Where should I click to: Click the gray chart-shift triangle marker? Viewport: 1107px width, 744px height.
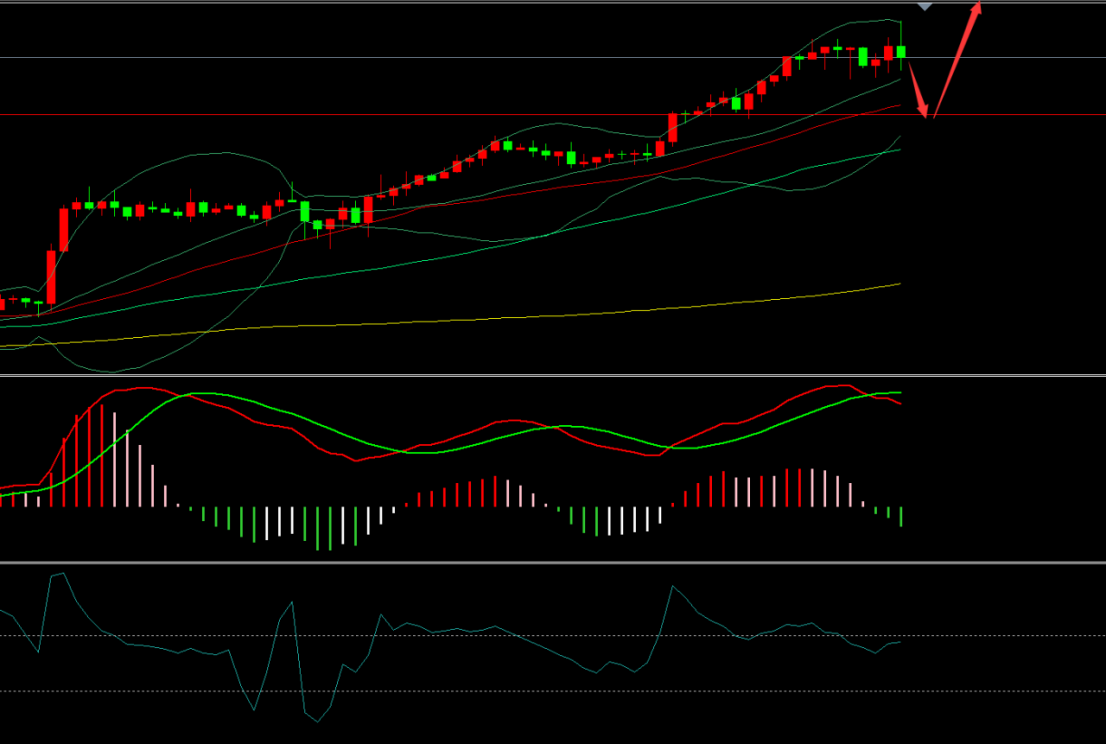(925, 7)
